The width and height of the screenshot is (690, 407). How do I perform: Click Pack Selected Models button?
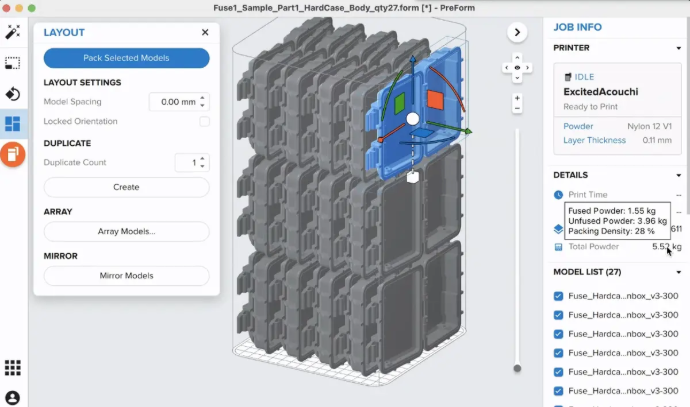pyautogui.click(x=126, y=58)
